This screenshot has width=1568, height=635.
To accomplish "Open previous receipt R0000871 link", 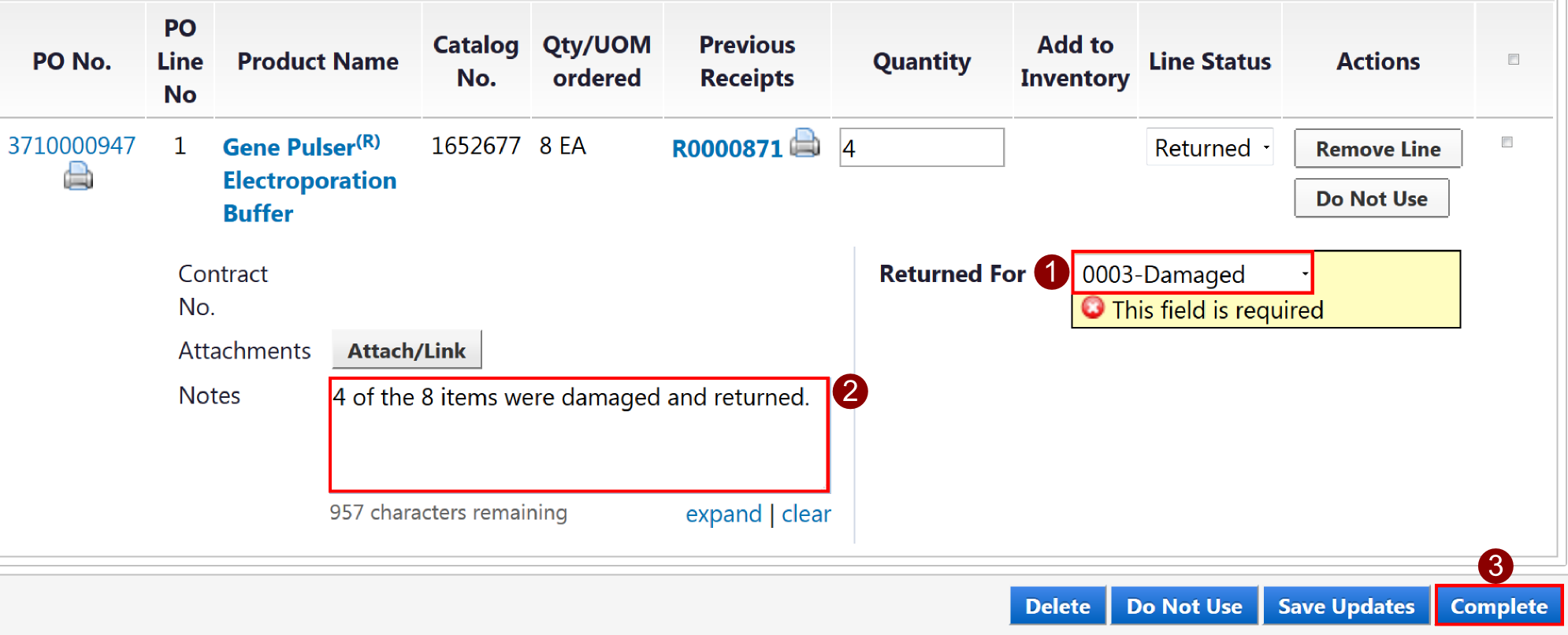I will (726, 149).
